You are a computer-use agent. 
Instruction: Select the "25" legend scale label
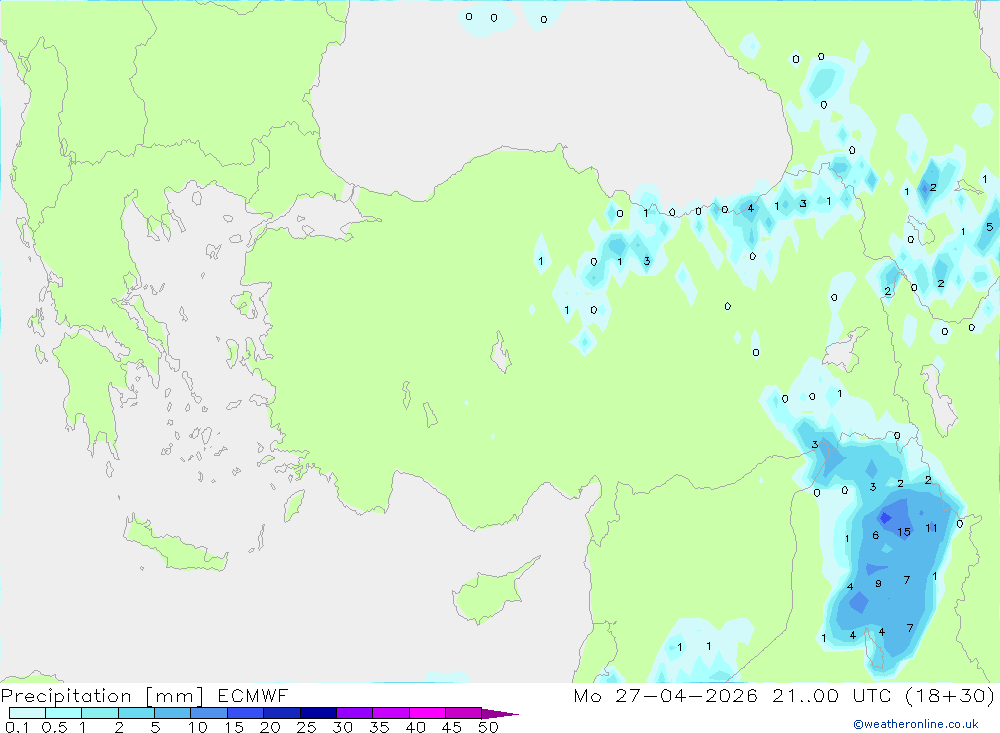click(x=307, y=727)
